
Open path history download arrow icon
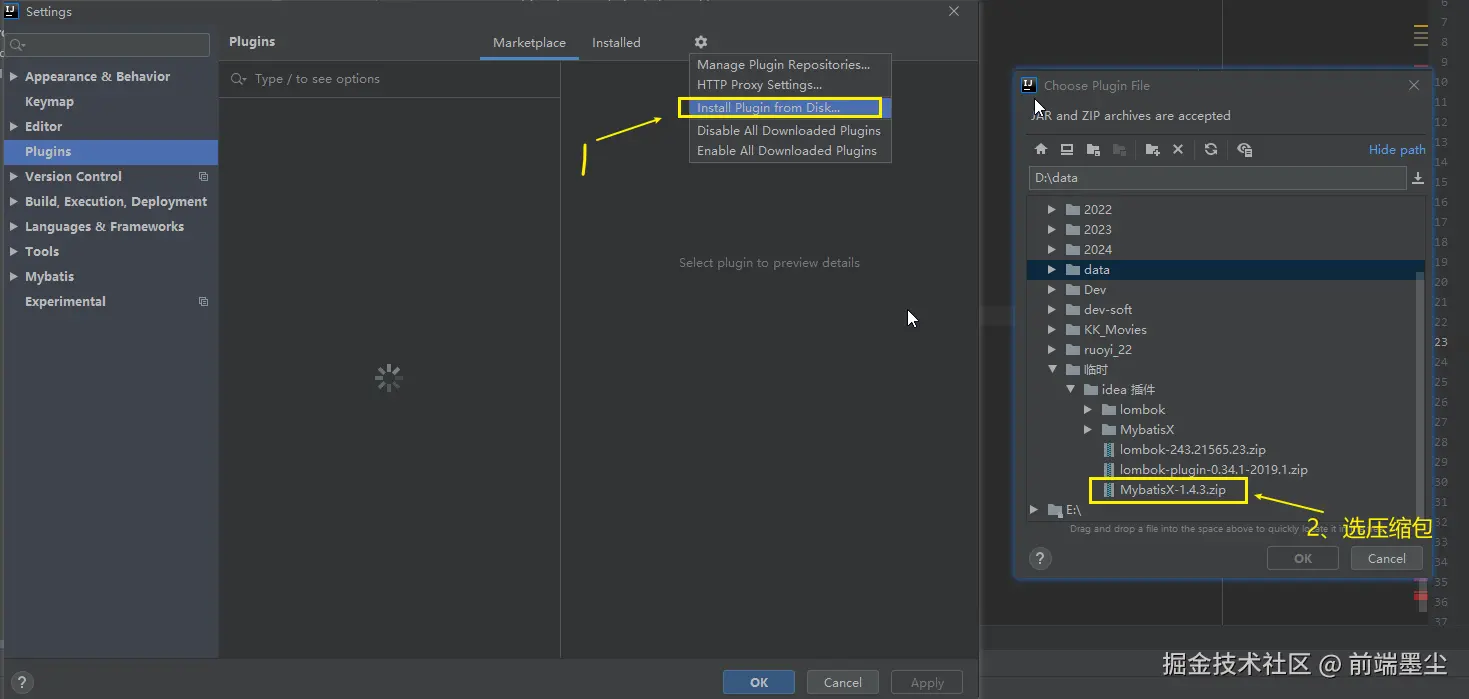1417,178
